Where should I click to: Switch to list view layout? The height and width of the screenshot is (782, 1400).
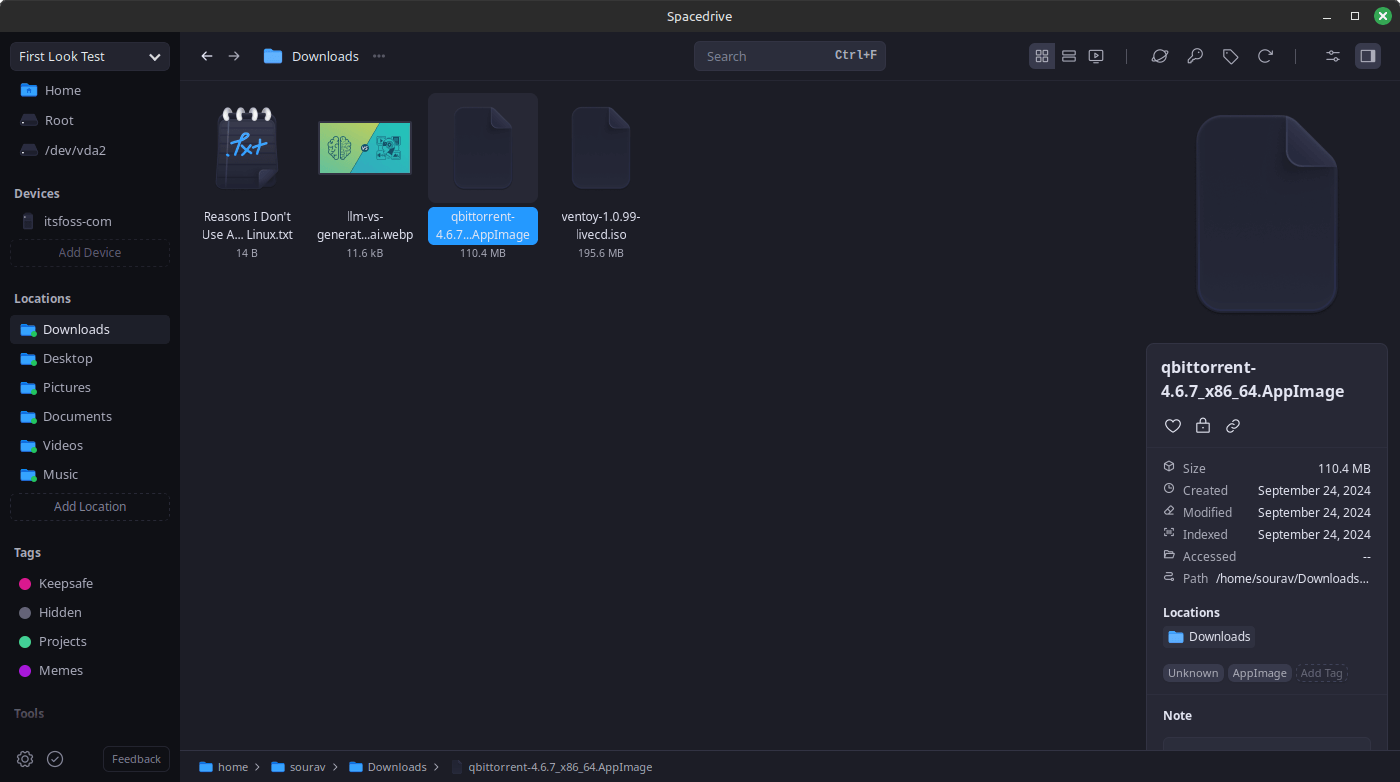click(x=1069, y=56)
